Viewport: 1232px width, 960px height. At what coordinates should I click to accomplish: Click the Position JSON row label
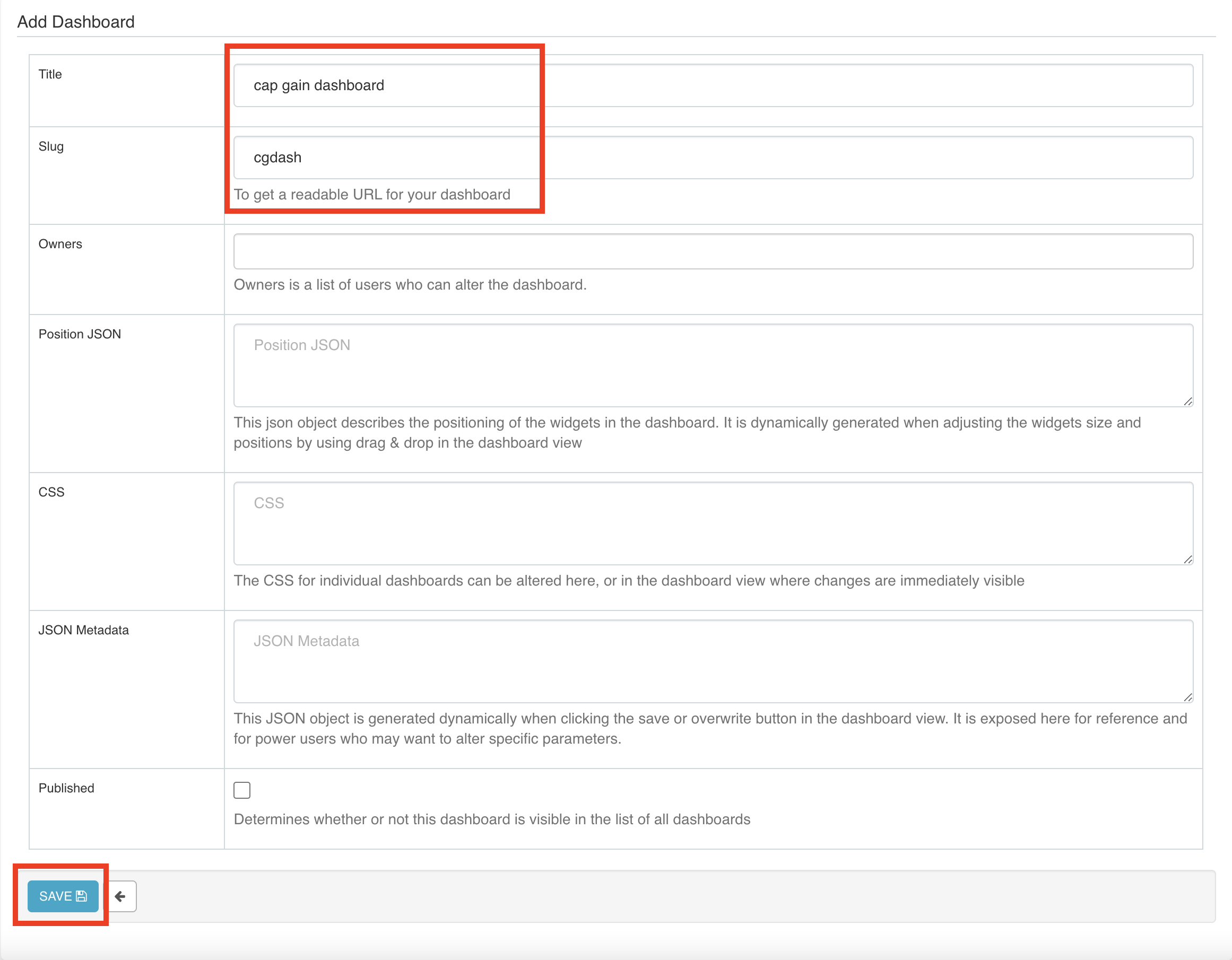click(x=80, y=334)
